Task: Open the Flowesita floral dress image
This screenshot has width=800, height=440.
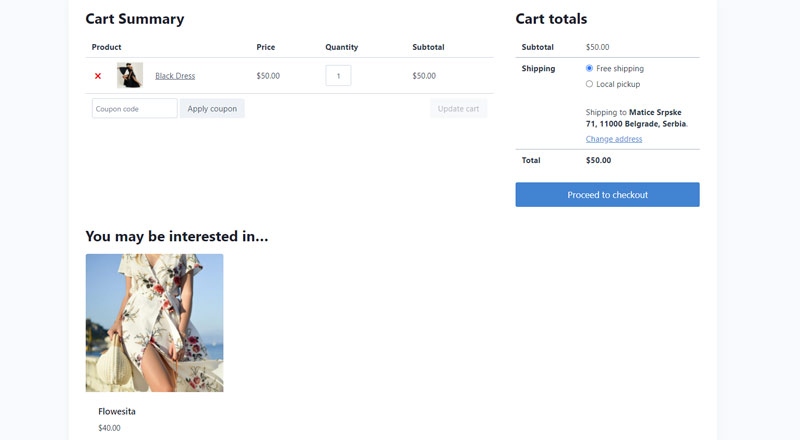Action: point(155,323)
